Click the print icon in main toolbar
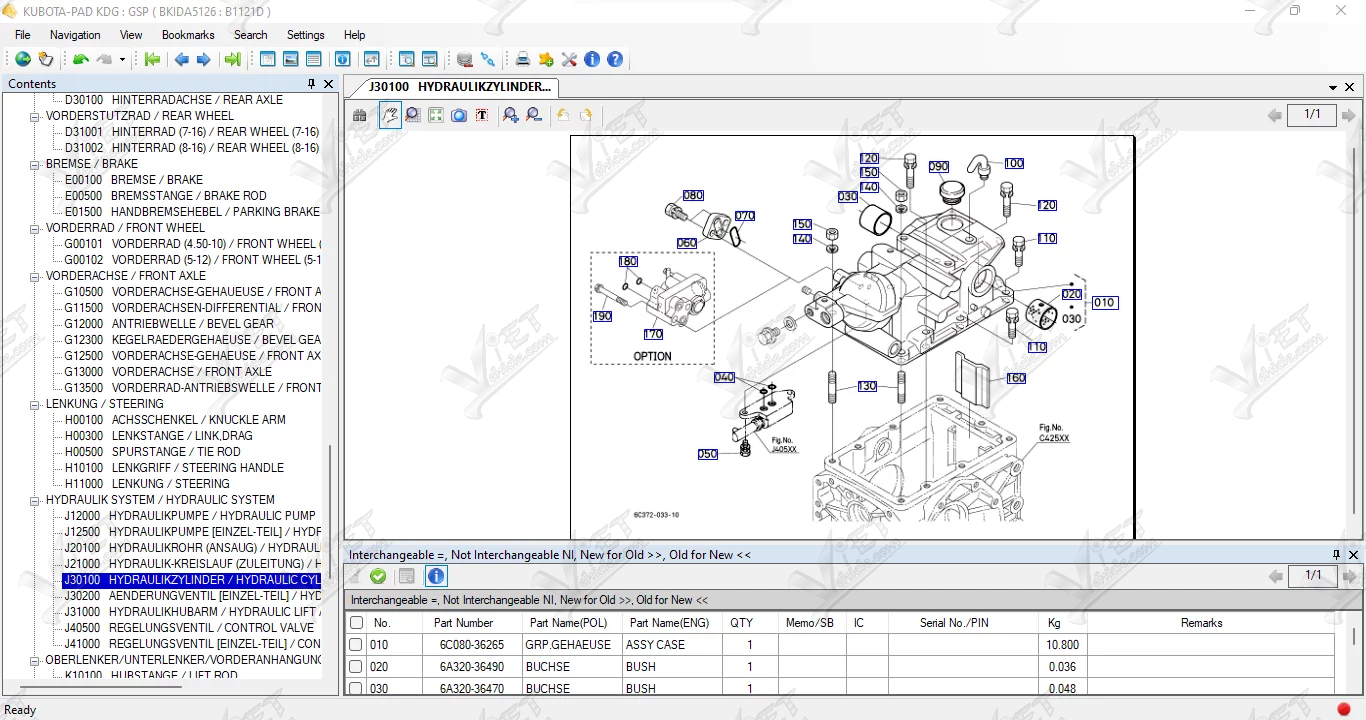This screenshot has height=720, width=1366. pos(522,60)
